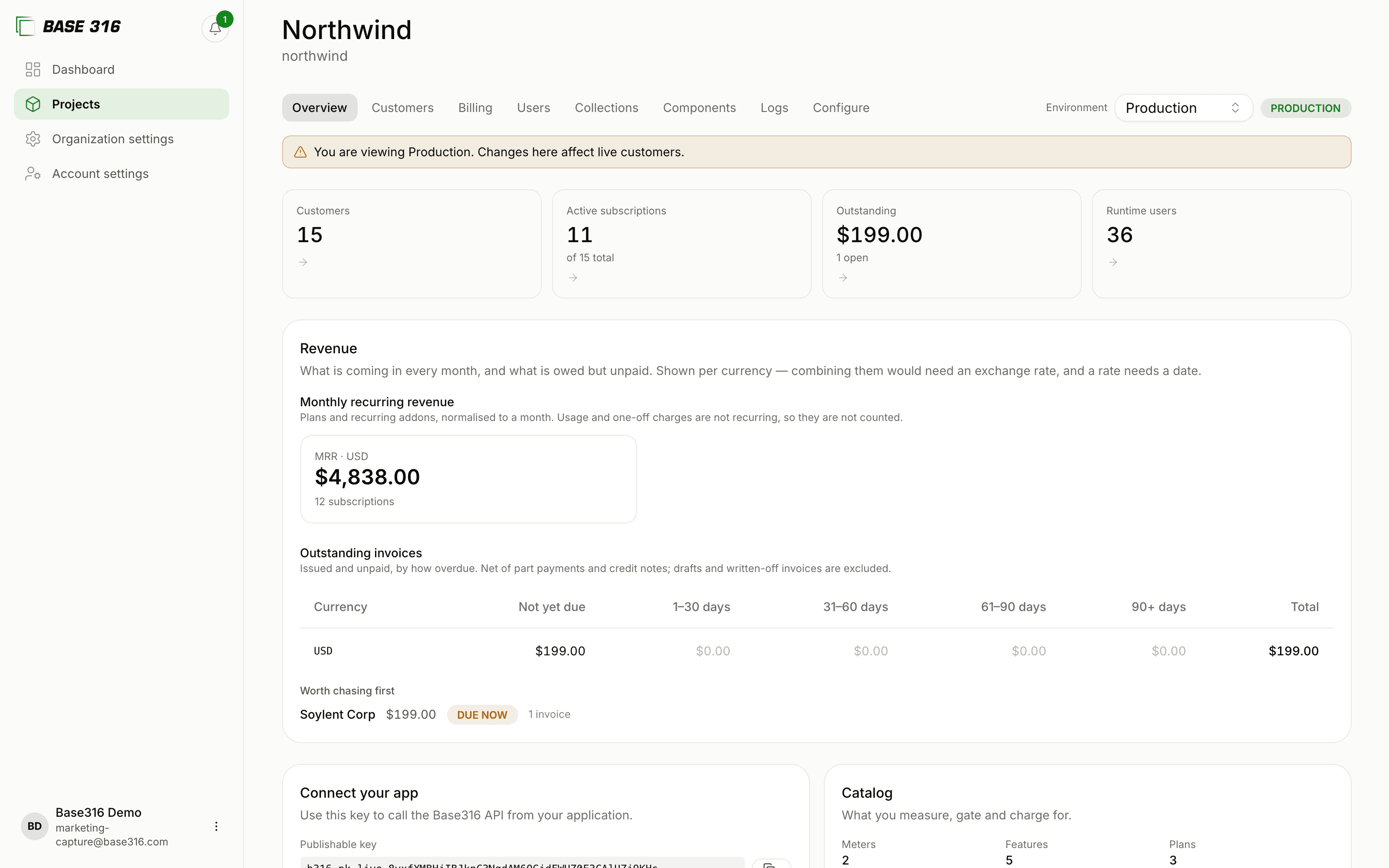
Task: Open the notifications bell
Action: [x=215, y=28]
